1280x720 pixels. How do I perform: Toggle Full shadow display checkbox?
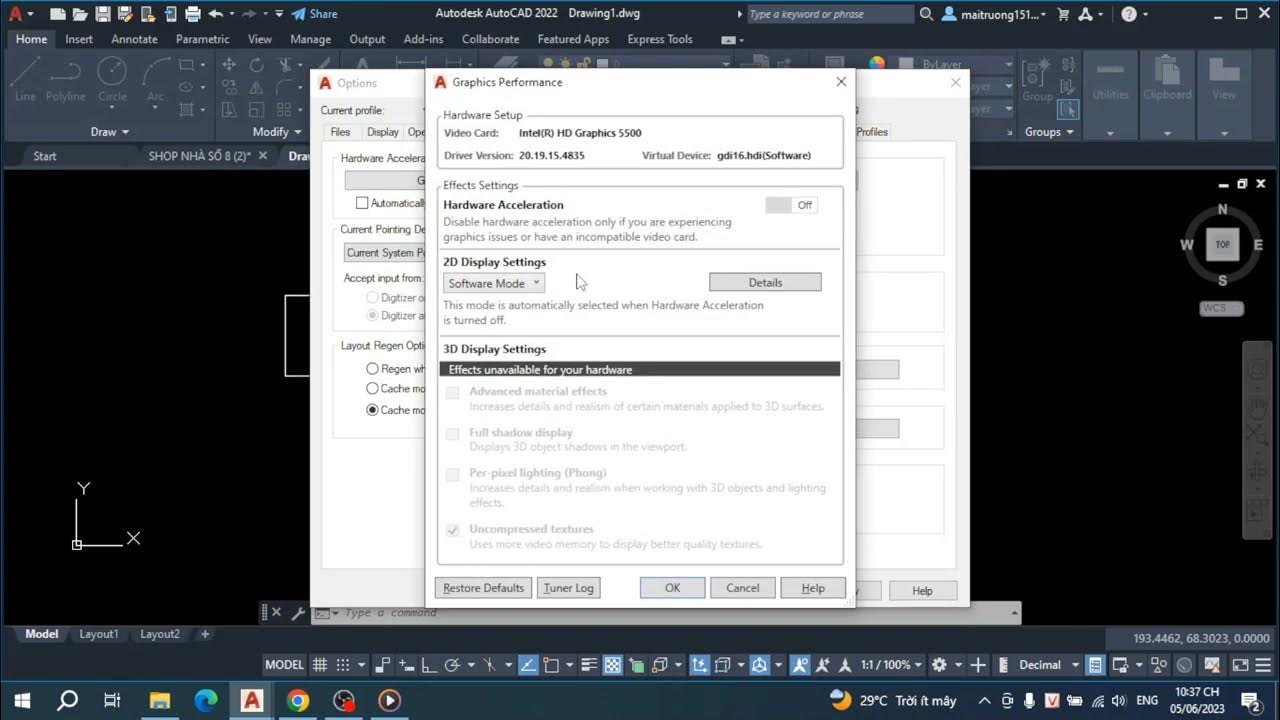click(x=453, y=434)
